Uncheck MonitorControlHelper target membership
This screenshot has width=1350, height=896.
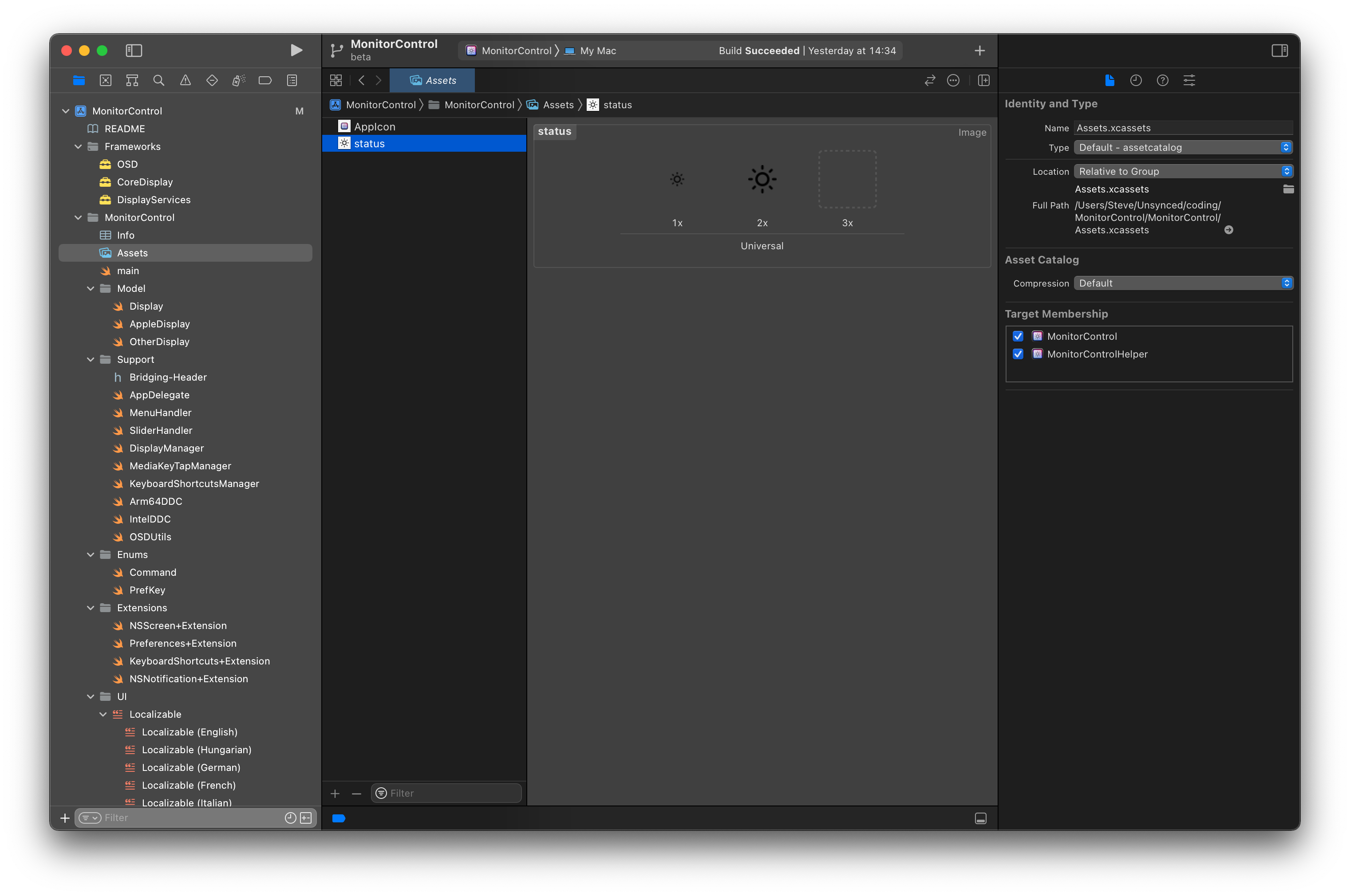[1018, 354]
